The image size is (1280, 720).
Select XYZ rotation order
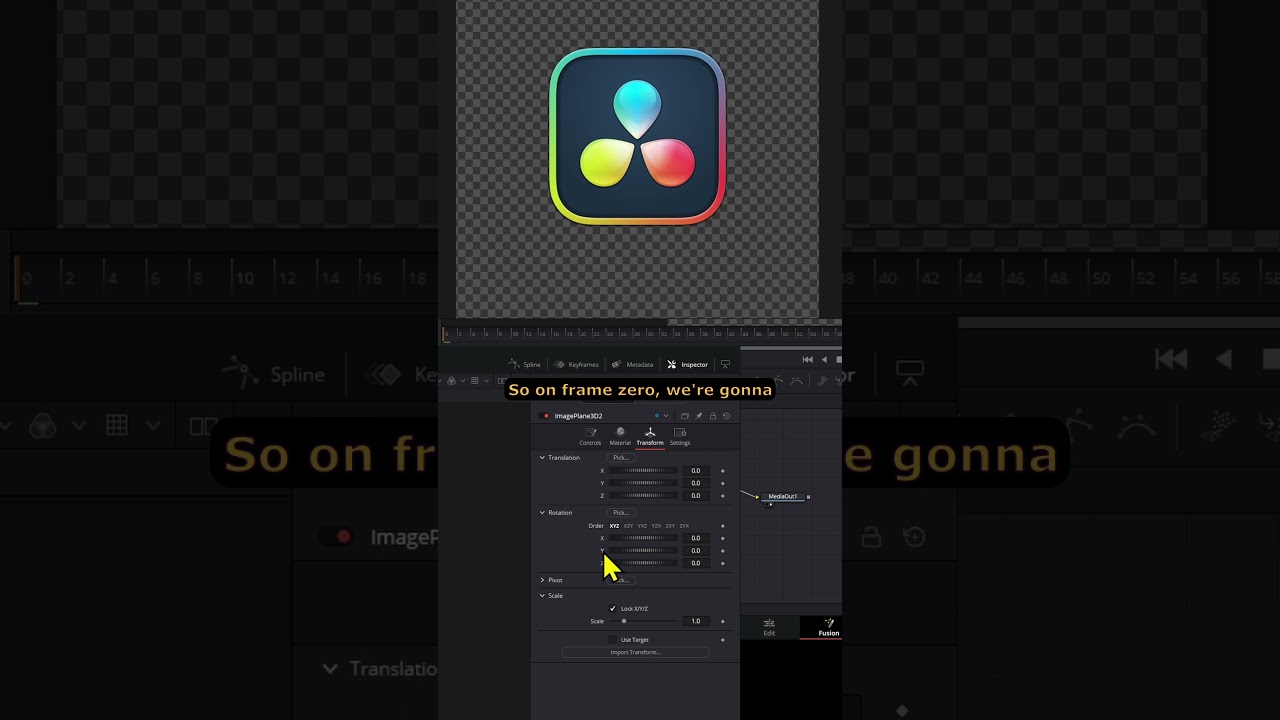[614, 526]
